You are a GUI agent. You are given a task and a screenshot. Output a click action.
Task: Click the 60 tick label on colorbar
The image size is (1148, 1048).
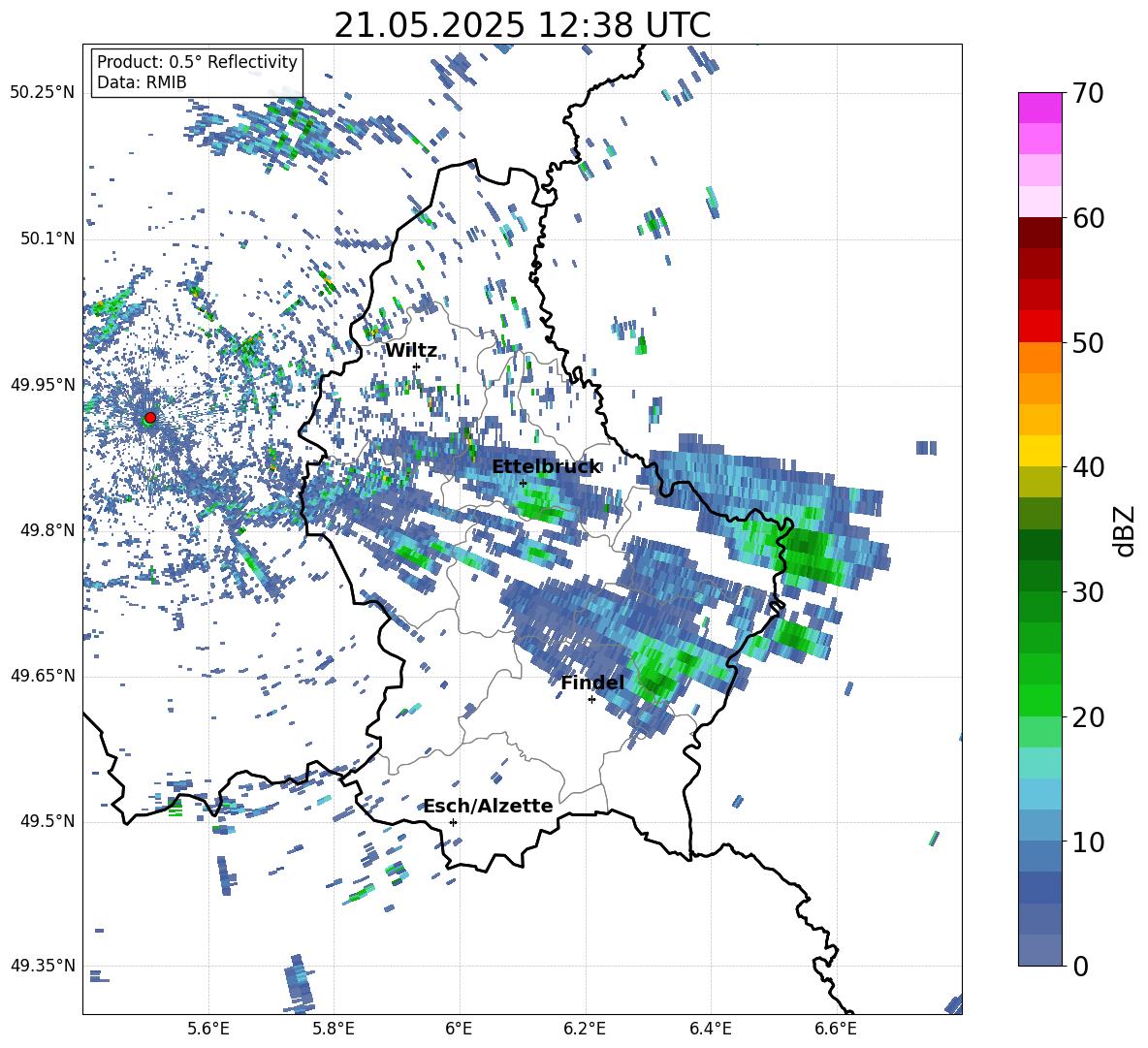[x=1088, y=218]
